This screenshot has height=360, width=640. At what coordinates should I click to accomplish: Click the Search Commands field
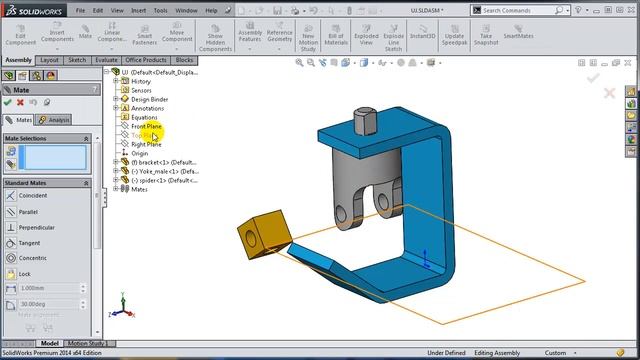(518, 10)
